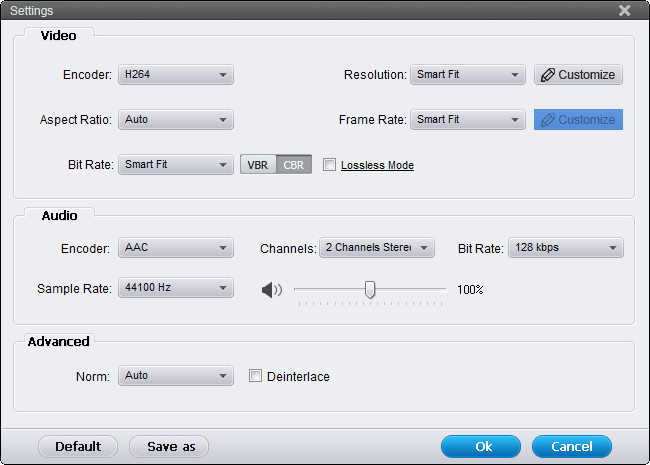Open the Resolution Smart Fit dropdown
The image size is (650, 465).
coord(468,75)
